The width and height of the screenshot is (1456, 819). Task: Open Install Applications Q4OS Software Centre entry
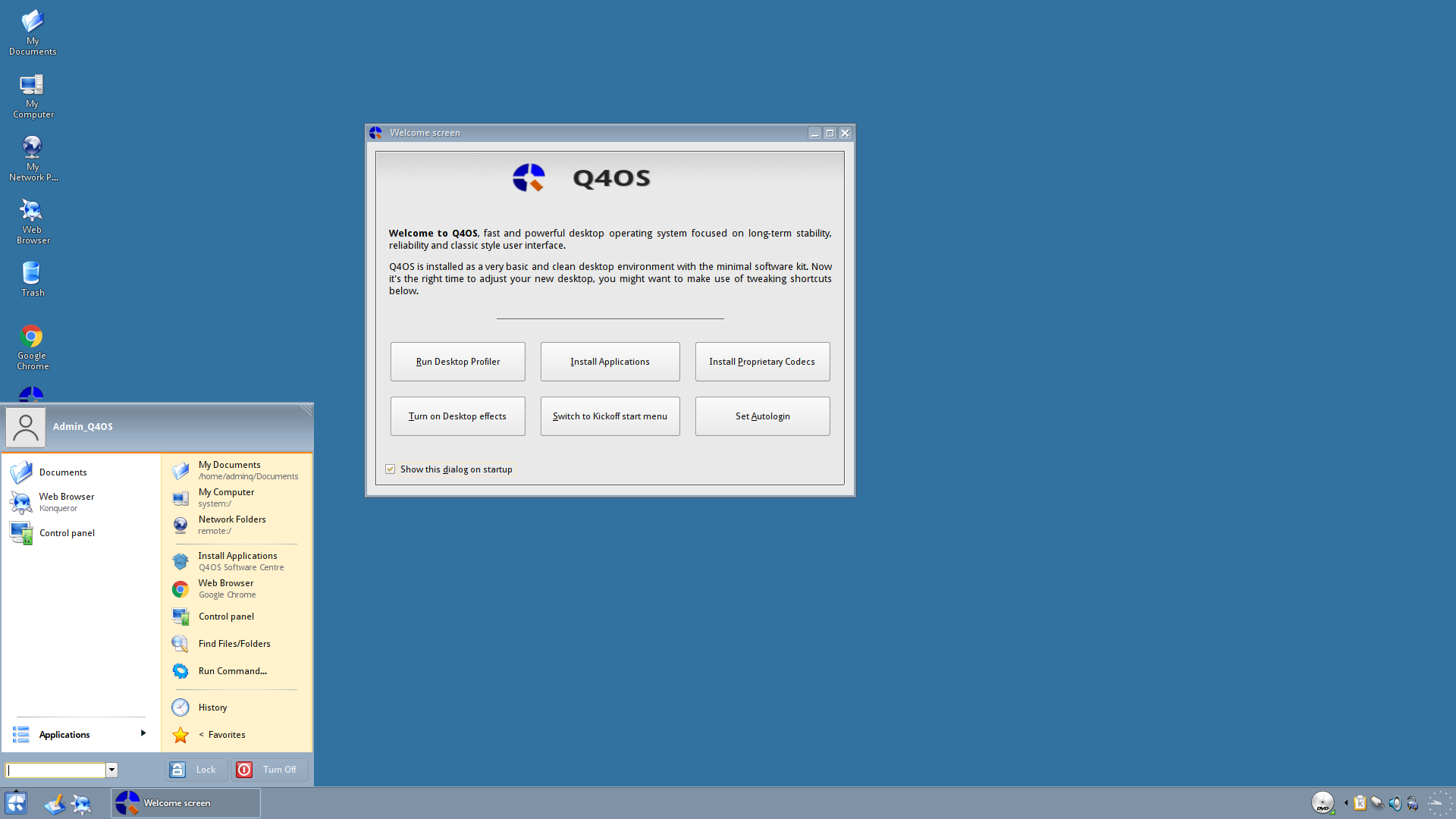point(237,561)
